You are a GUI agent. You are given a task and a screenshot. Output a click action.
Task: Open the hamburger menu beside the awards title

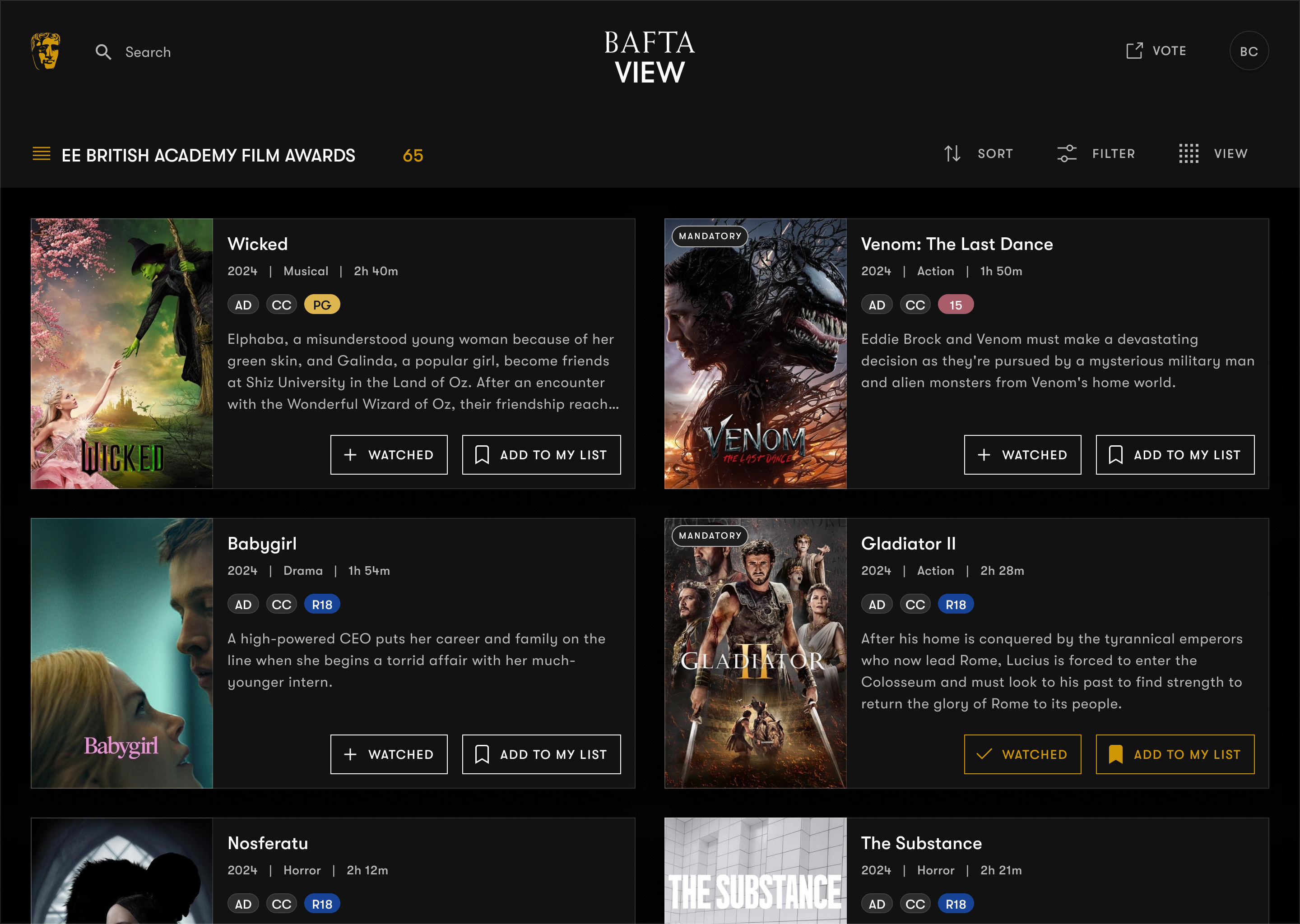(42, 153)
